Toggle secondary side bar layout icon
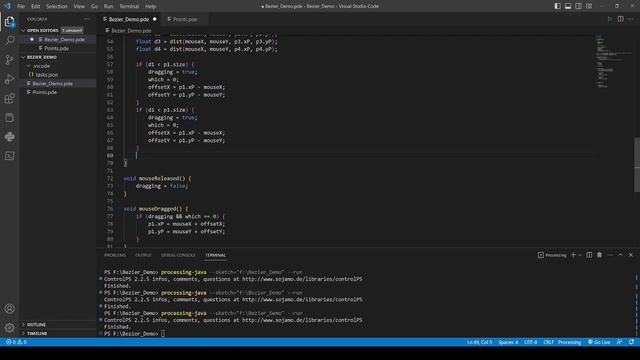 click(x=578, y=6)
